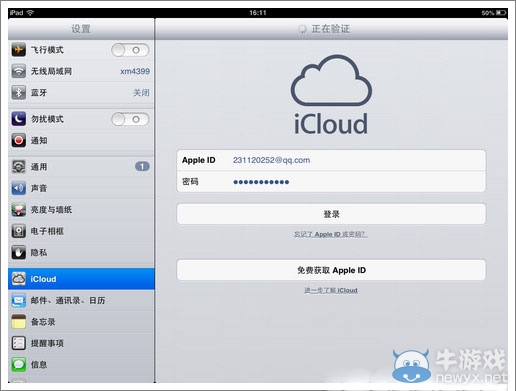This screenshot has width=516, height=391.
Task: Open 提醒事项 settings row
Action: pos(81,343)
